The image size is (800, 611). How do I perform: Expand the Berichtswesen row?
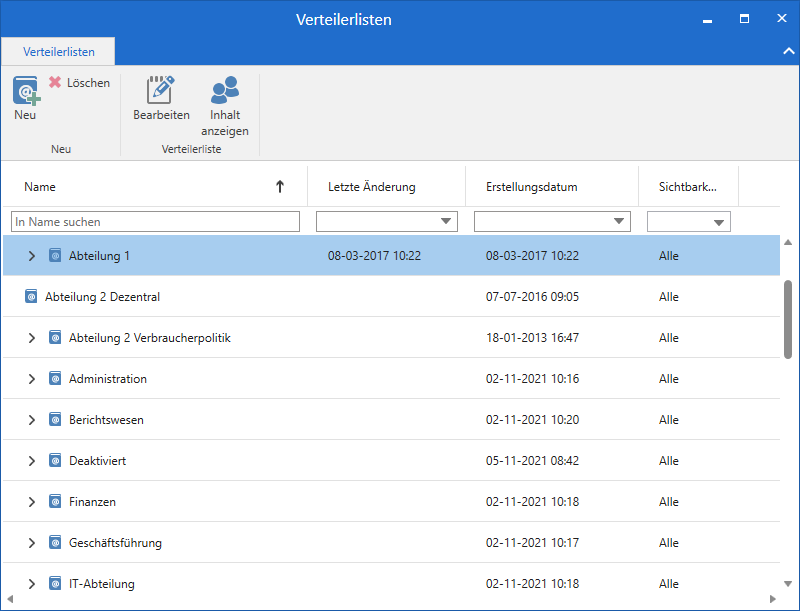(x=32, y=420)
